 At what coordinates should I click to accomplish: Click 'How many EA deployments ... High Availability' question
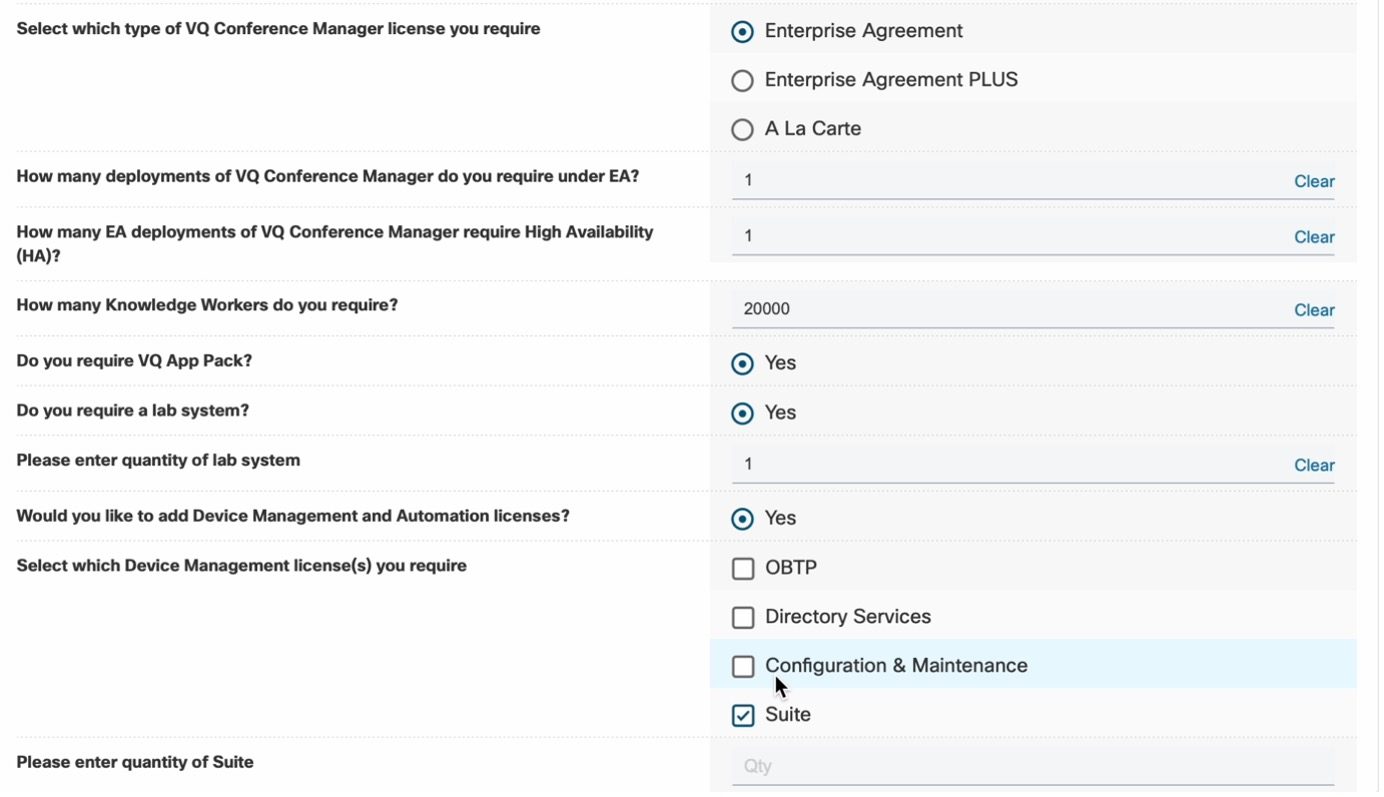[336, 245]
